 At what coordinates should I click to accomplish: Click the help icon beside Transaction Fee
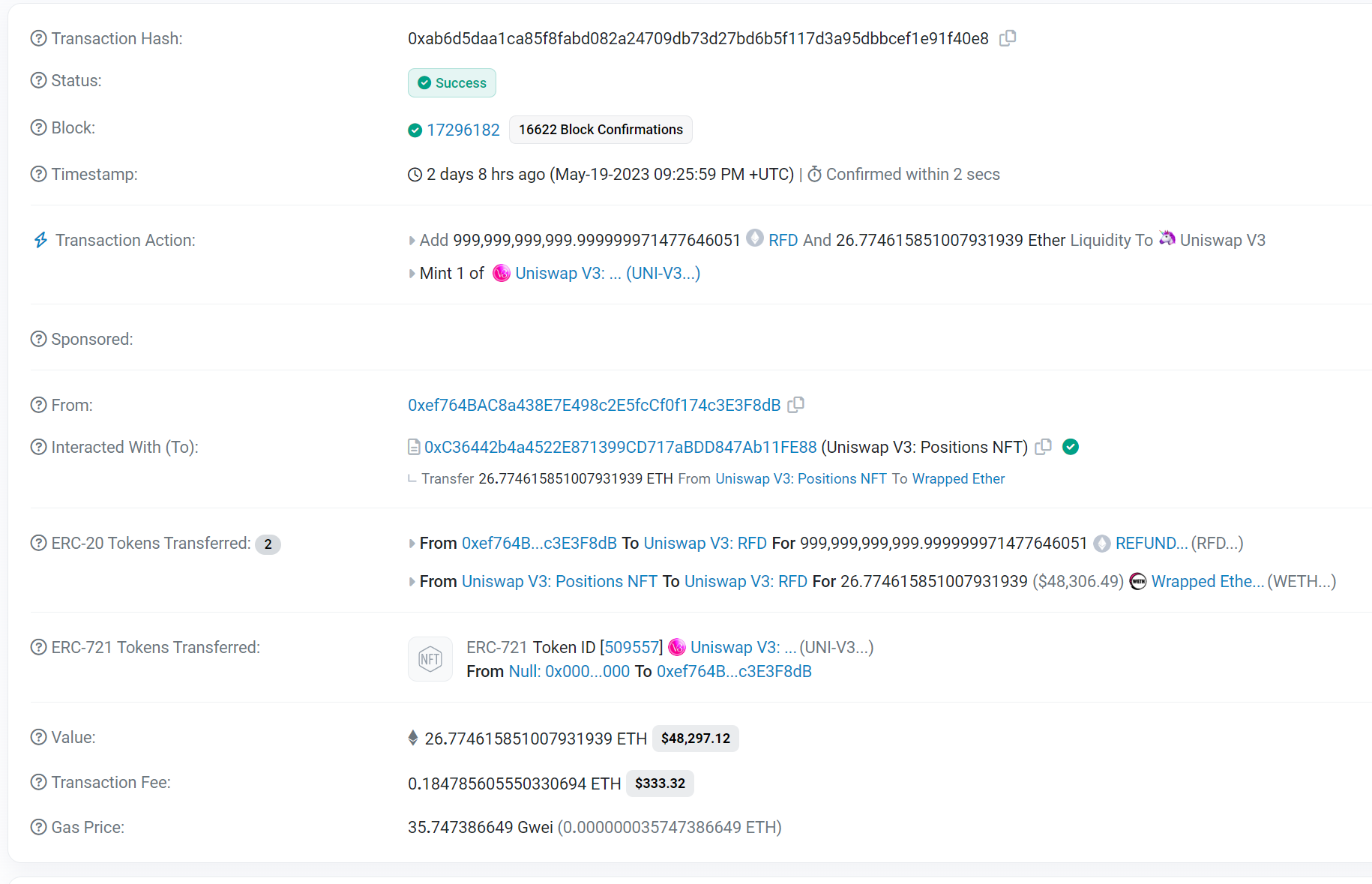(38, 782)
